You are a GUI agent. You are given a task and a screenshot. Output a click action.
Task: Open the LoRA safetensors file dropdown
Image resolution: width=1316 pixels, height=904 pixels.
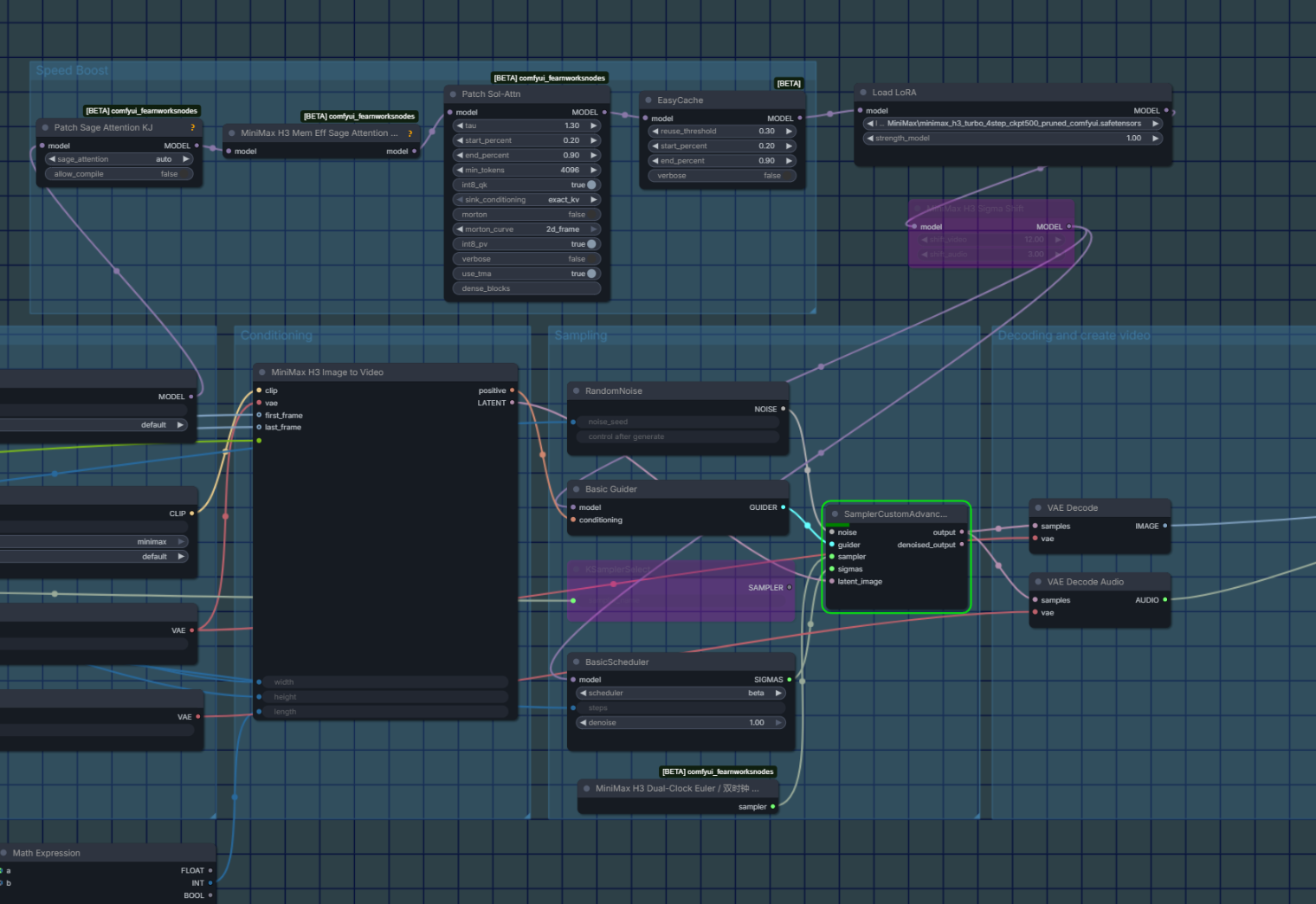pos(1012,124)
